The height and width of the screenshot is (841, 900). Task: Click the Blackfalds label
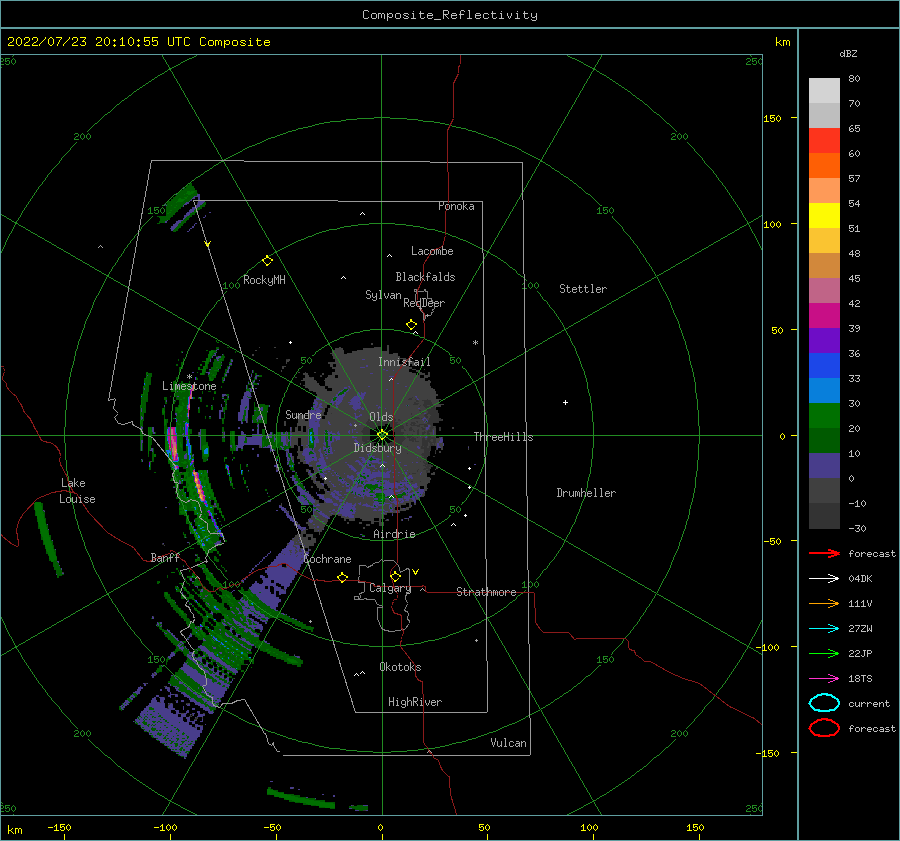[x=425, y=277]
